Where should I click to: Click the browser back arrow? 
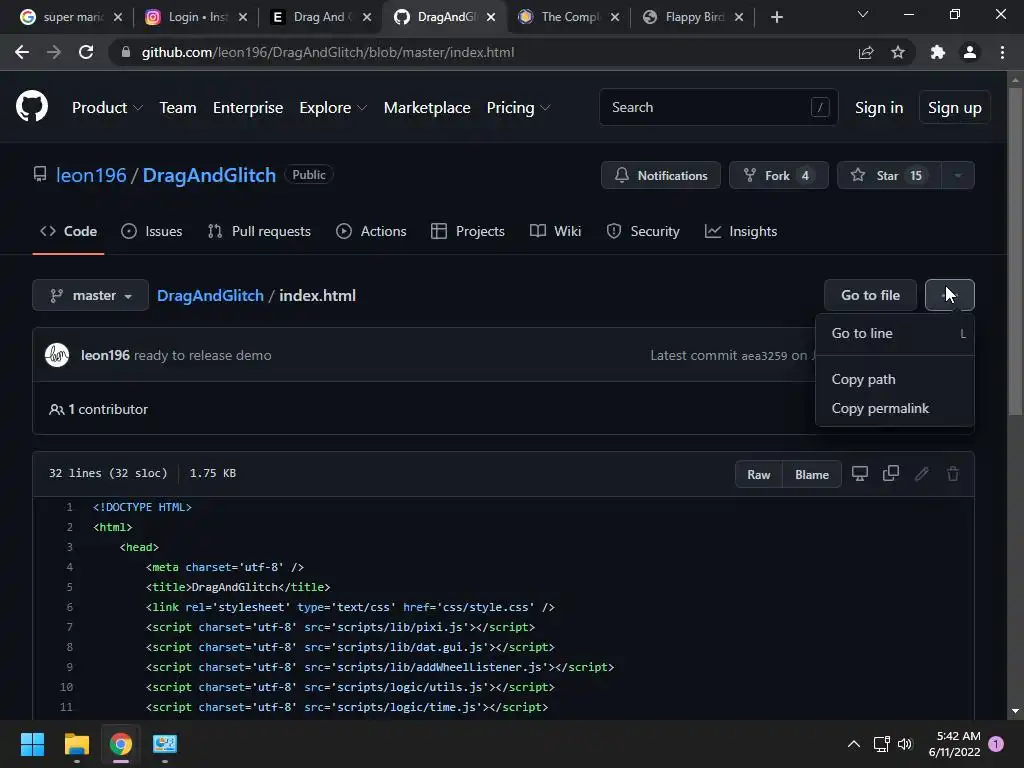(x=22, y=52)
